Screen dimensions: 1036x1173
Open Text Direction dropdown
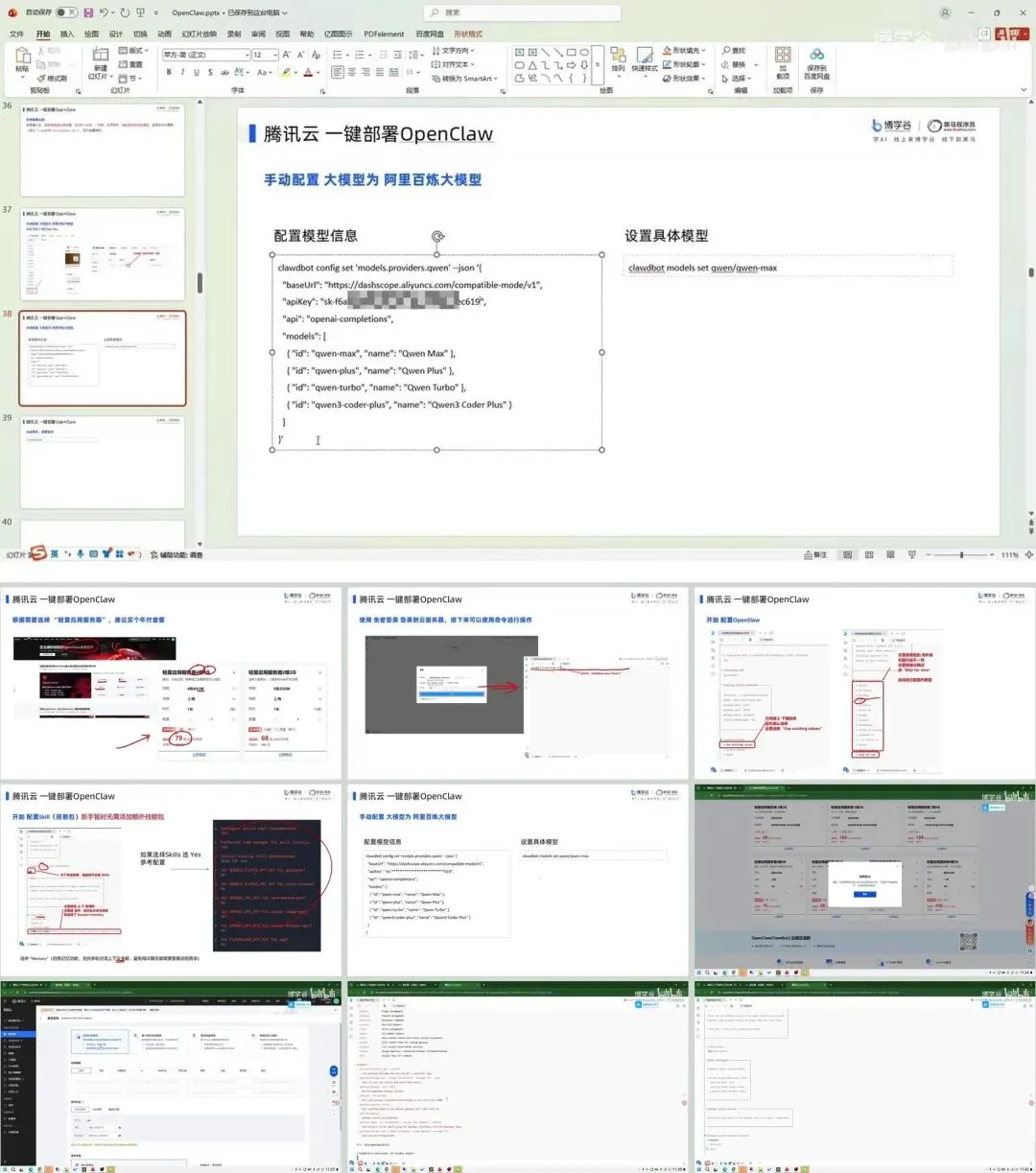[453, 50]
